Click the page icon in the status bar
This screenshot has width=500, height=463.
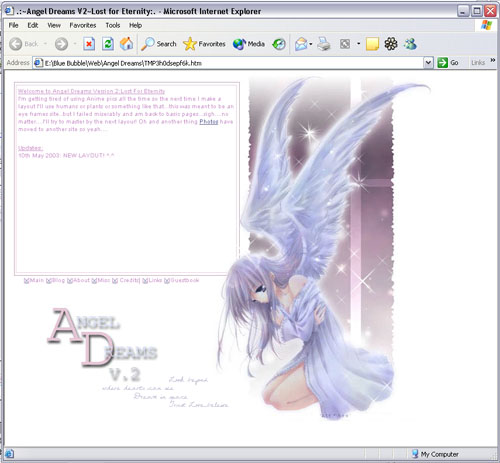[9, 454]
